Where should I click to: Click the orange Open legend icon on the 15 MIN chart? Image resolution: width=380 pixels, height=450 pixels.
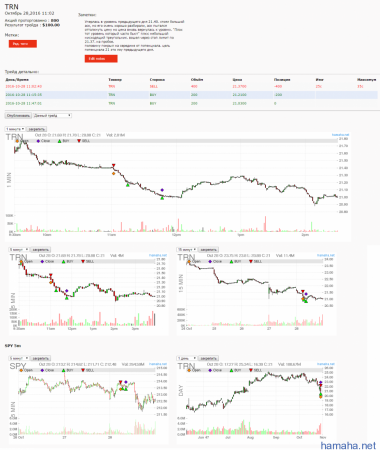point(189,261)
